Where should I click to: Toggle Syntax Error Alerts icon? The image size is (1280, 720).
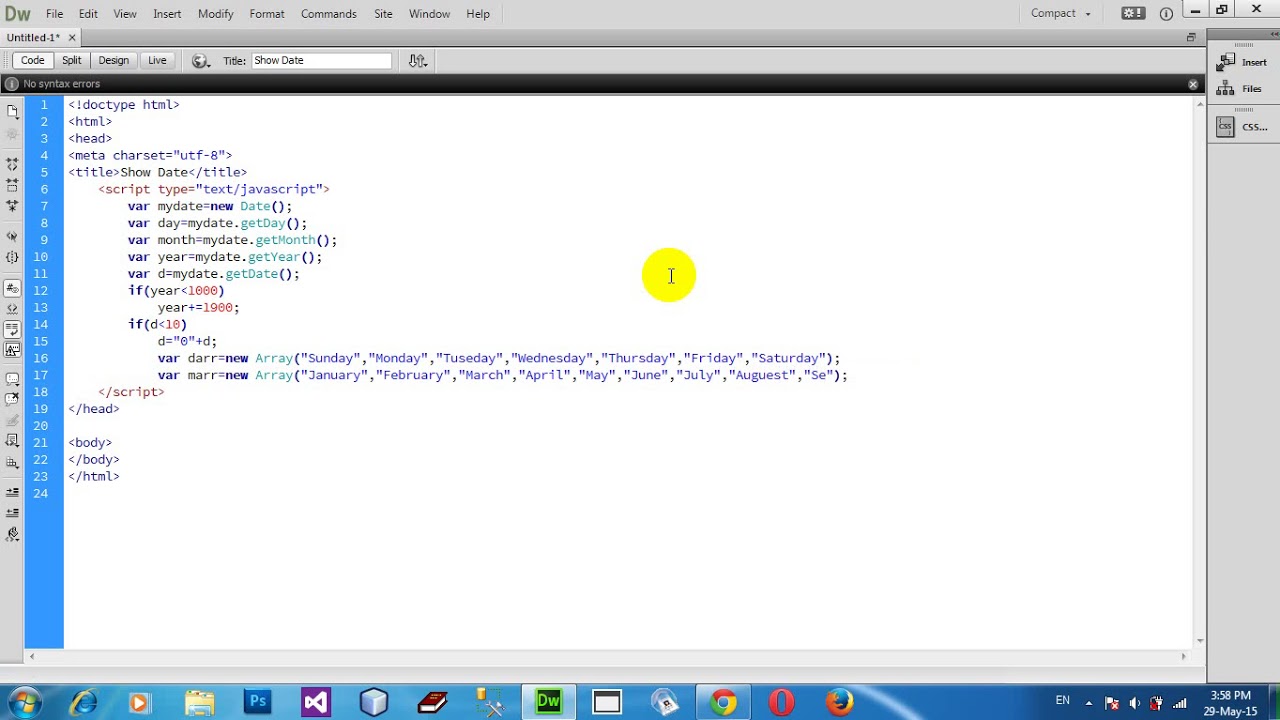12,349
